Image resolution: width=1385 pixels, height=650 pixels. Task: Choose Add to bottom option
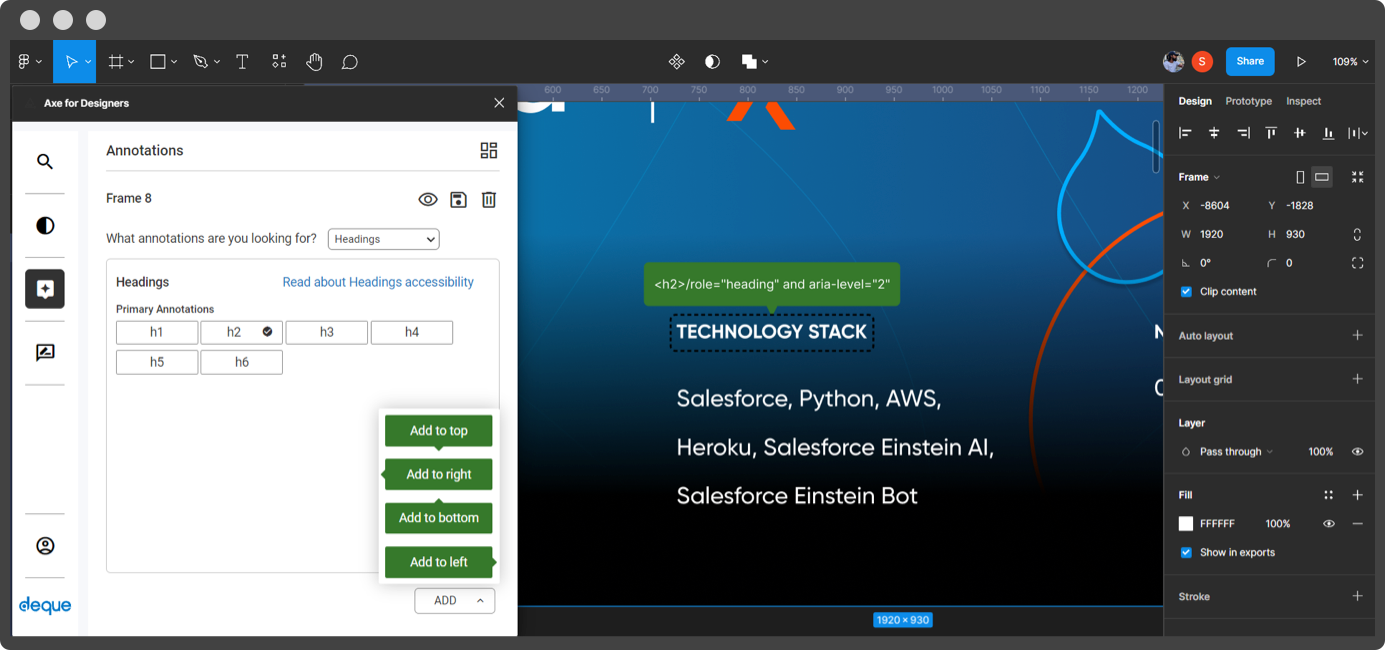point(439,518)
